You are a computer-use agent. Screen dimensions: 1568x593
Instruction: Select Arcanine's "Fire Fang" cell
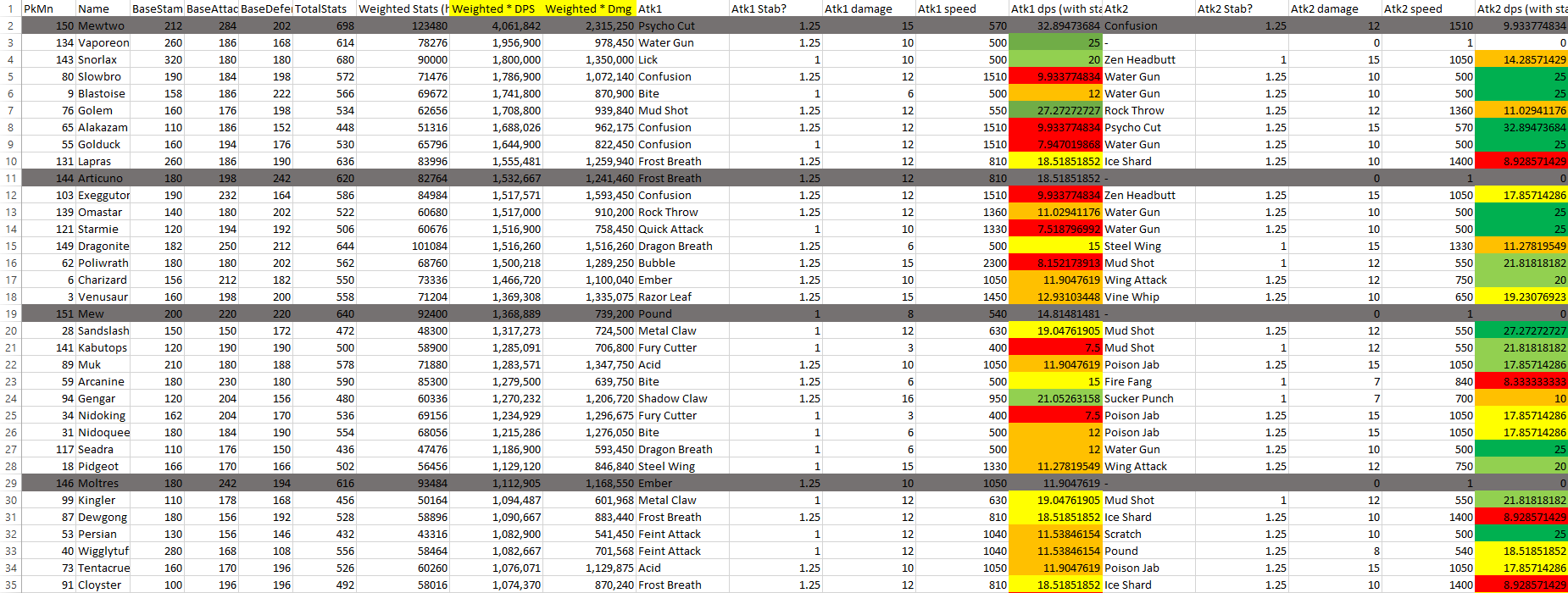coord(1148,381)
